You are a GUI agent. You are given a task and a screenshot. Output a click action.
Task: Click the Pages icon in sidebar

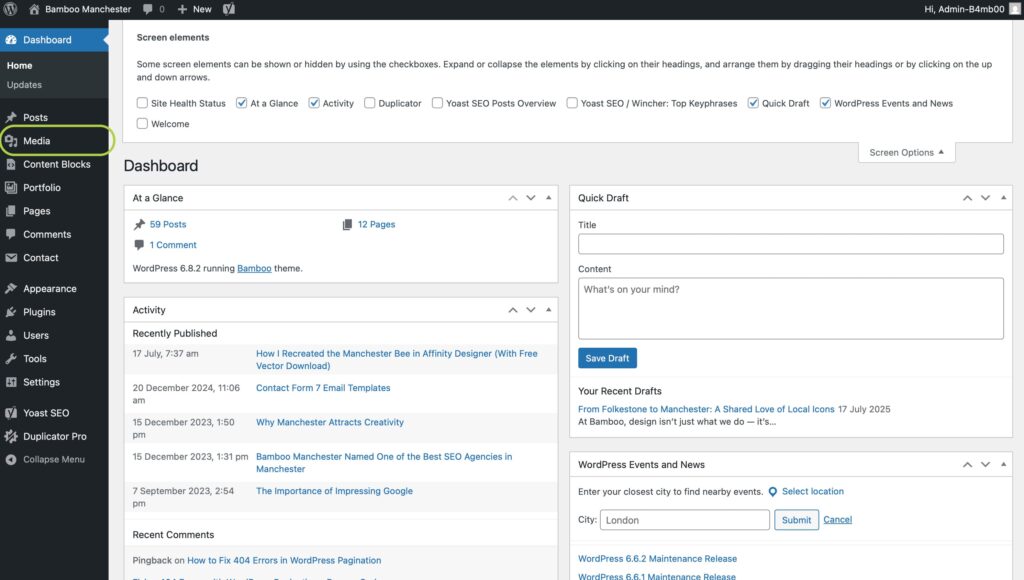click(11, 211)
